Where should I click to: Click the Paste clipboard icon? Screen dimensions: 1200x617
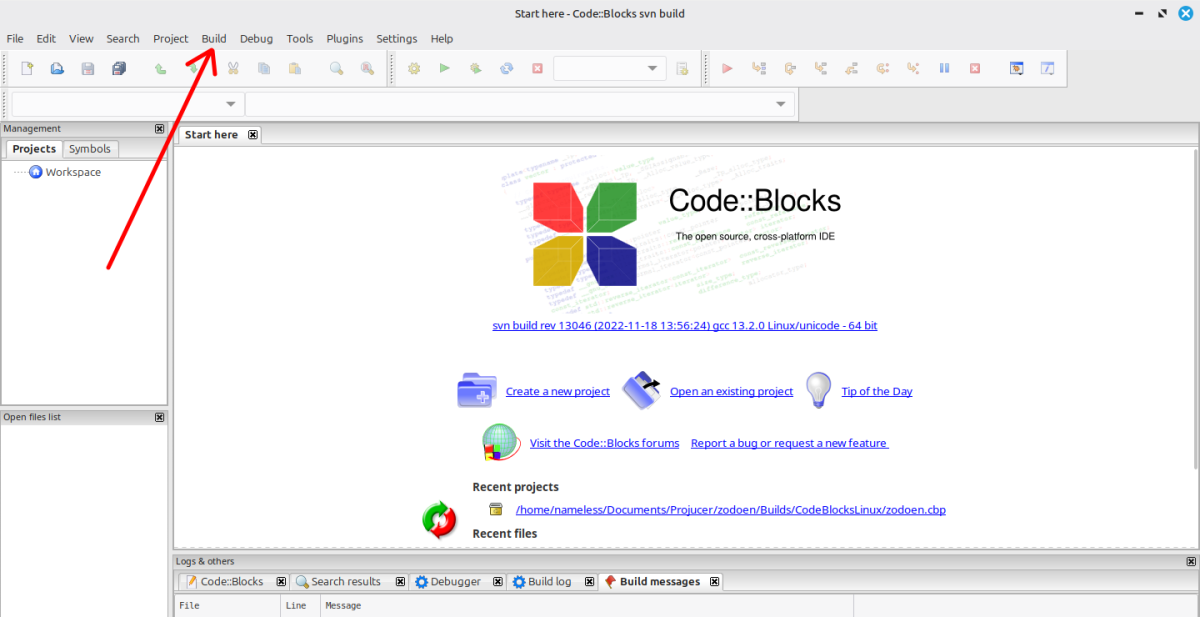[x=295, y=69]
